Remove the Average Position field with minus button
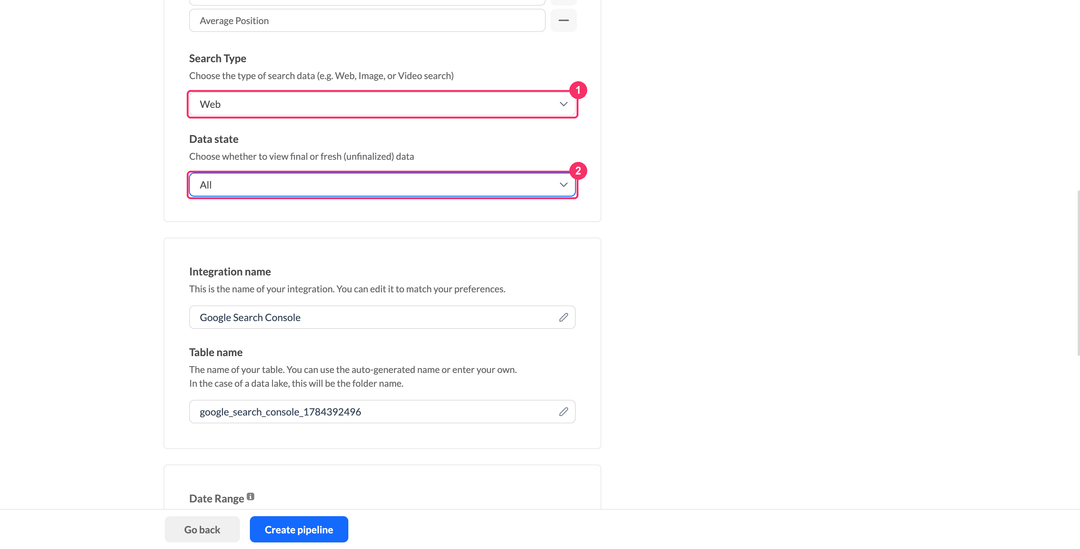The height and width of the screenshot is (549, 1080). click(x=563, y=21)
